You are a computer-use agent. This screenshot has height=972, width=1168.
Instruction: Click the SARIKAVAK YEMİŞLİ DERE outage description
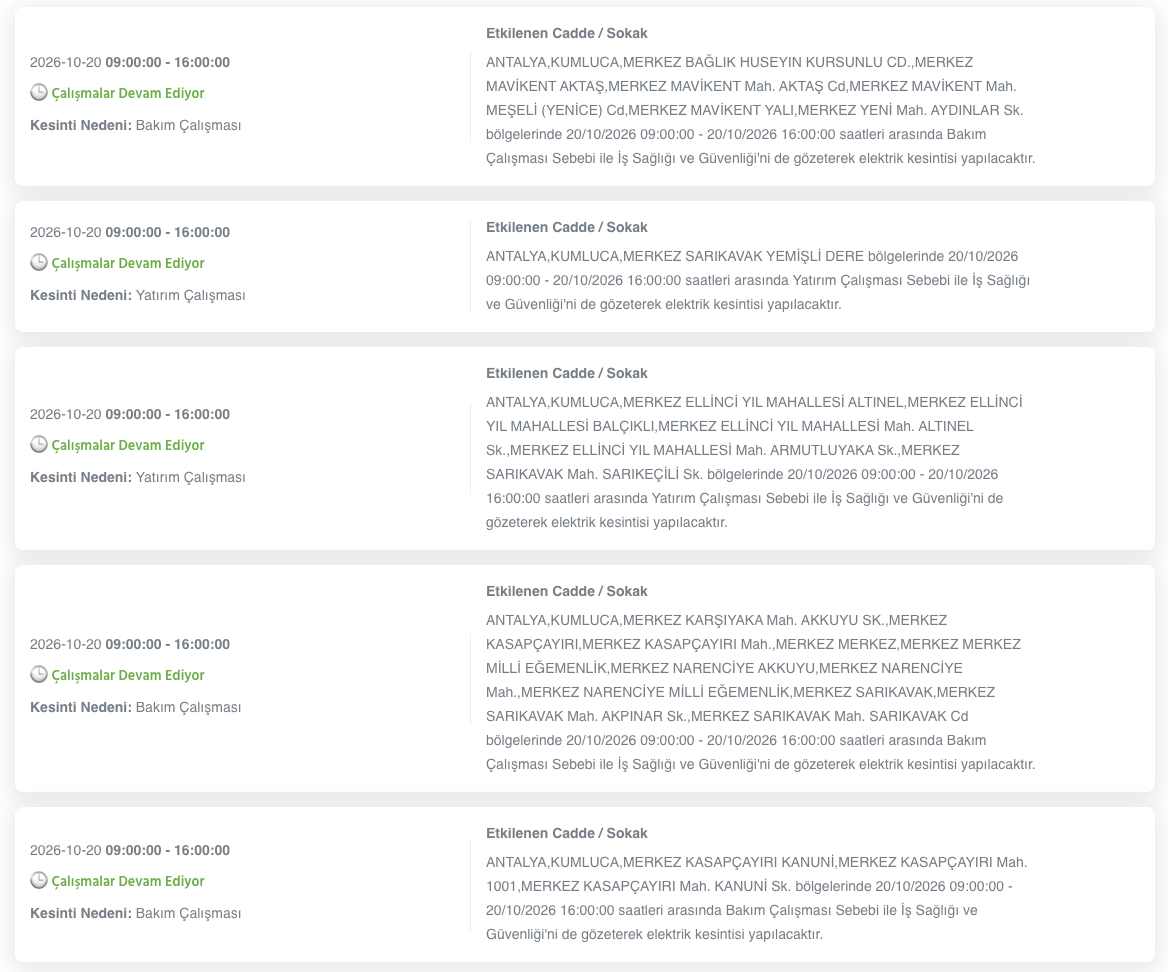(758, 280)
